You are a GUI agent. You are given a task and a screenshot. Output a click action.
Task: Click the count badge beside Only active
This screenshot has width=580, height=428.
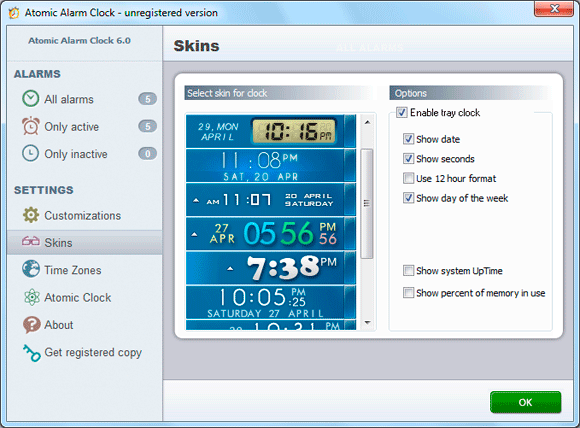(x=148, y=126)
